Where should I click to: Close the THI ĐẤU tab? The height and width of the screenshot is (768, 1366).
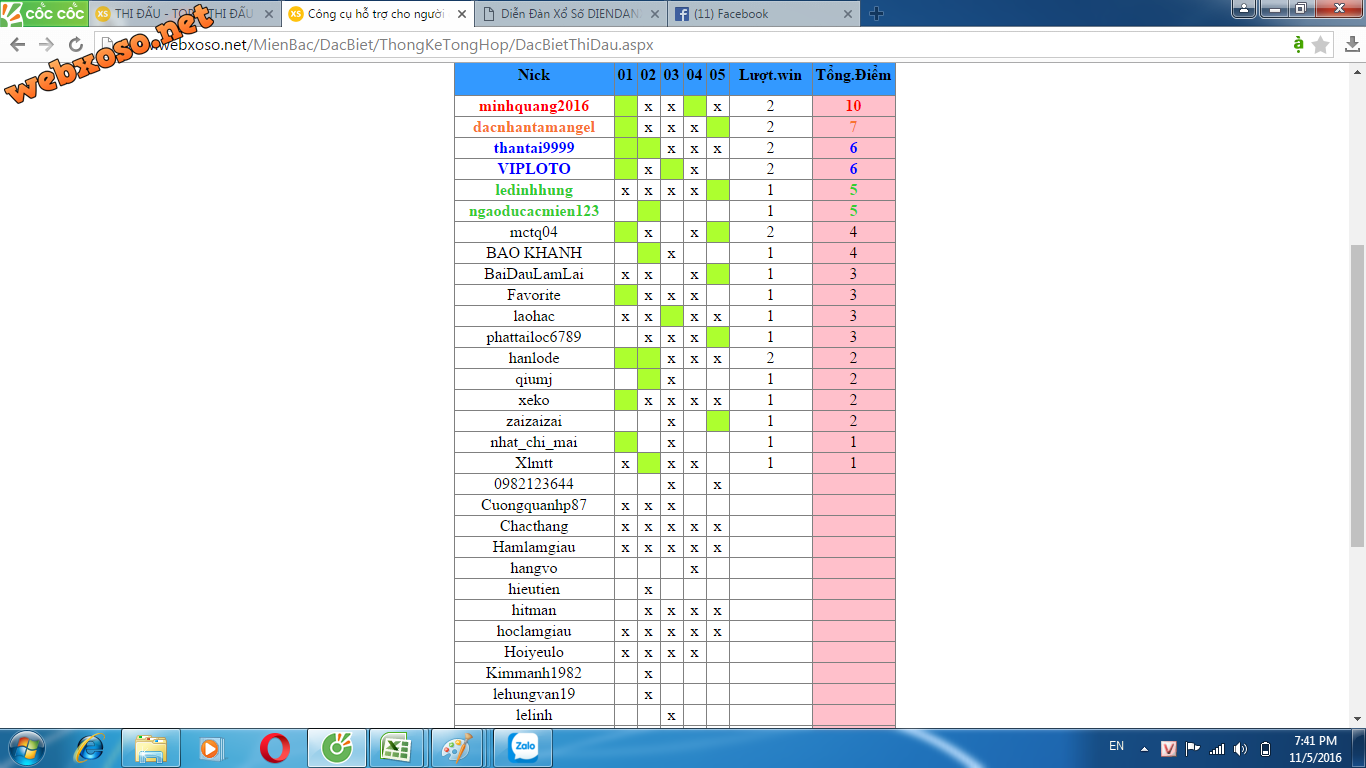(269, 14)
